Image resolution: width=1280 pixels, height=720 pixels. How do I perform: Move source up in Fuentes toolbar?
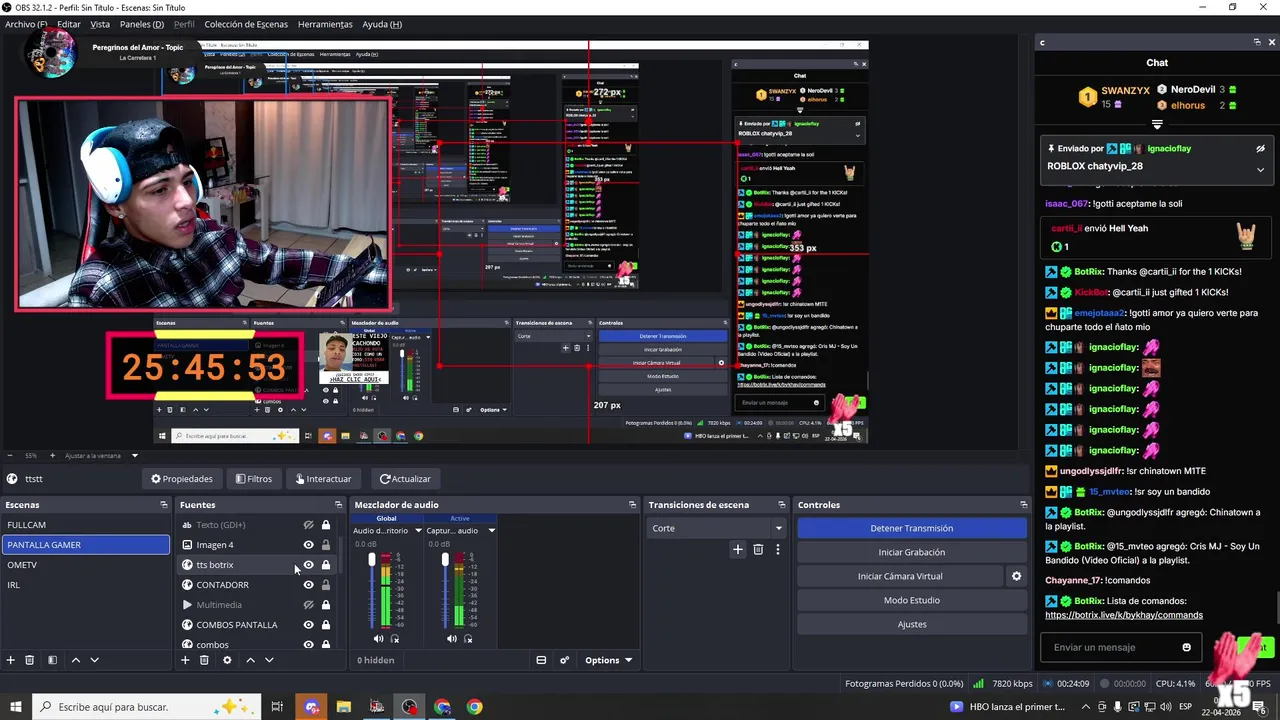tap(250, 660)
